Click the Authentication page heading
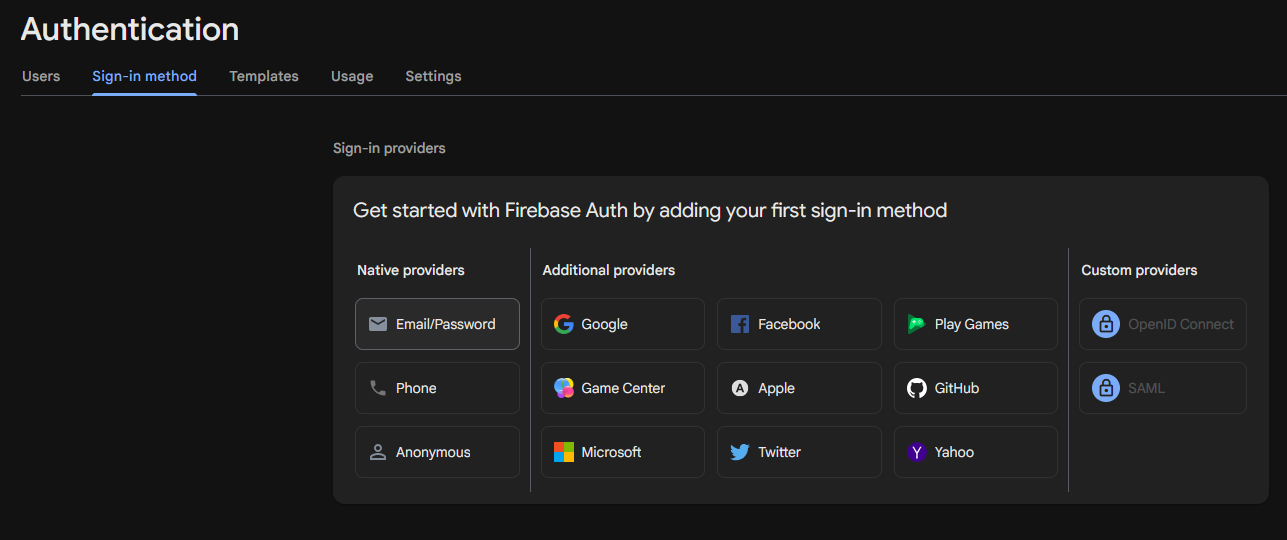The width and height of the screenshot is (1287, 540). (130, 29)
